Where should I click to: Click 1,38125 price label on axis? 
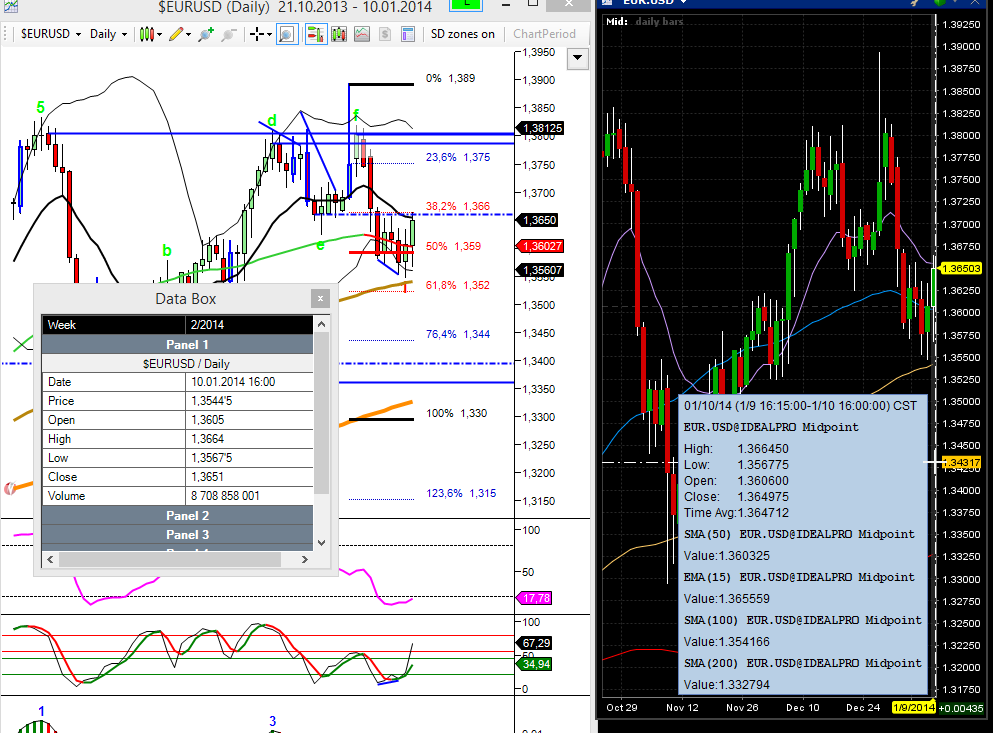[x=541, y=128]
